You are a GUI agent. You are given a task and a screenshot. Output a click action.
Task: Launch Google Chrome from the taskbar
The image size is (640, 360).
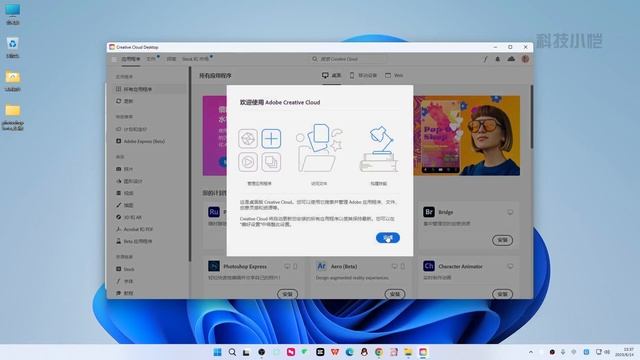379,352
